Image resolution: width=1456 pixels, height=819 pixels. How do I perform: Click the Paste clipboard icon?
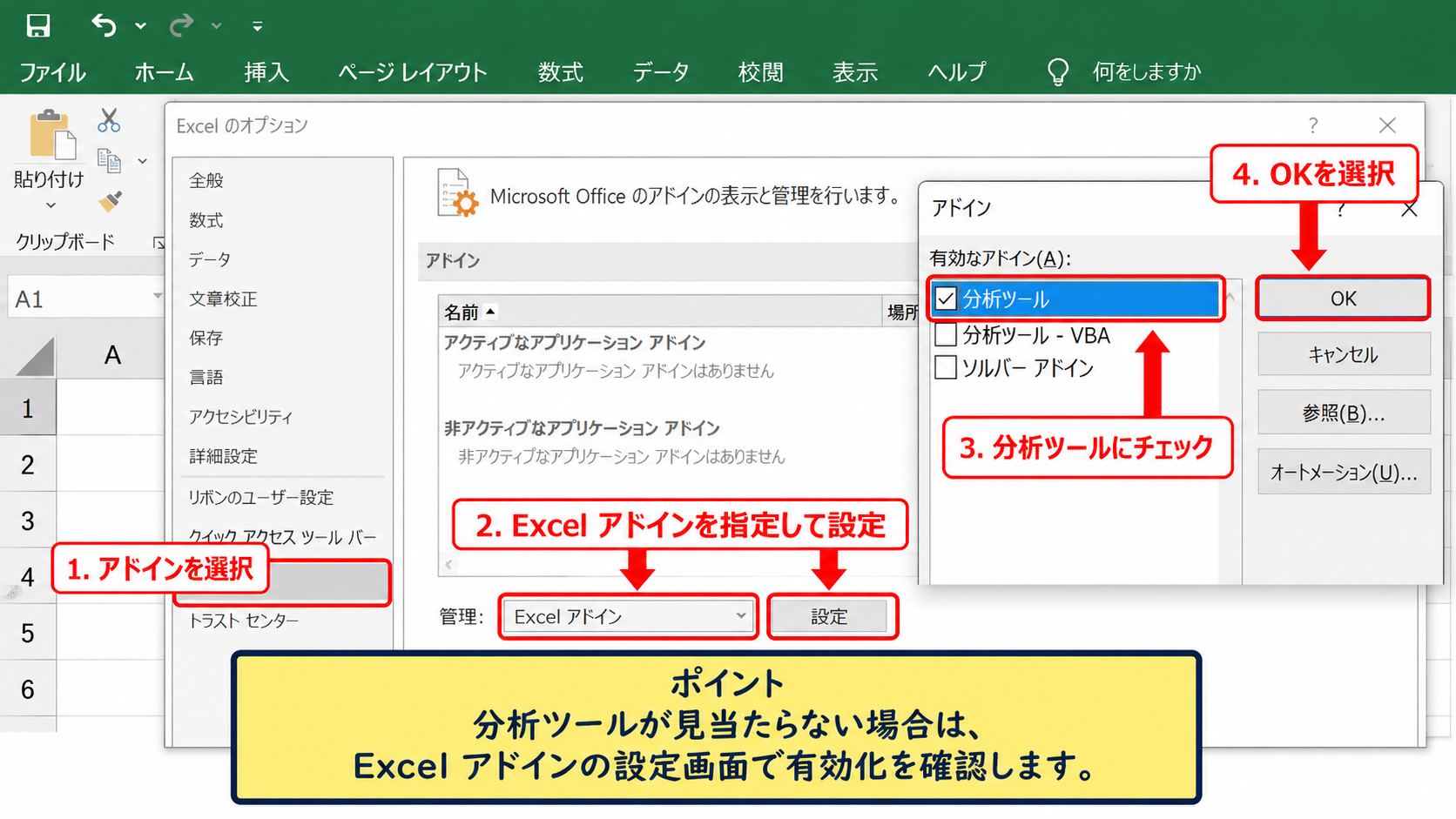(x=51, y=136)
